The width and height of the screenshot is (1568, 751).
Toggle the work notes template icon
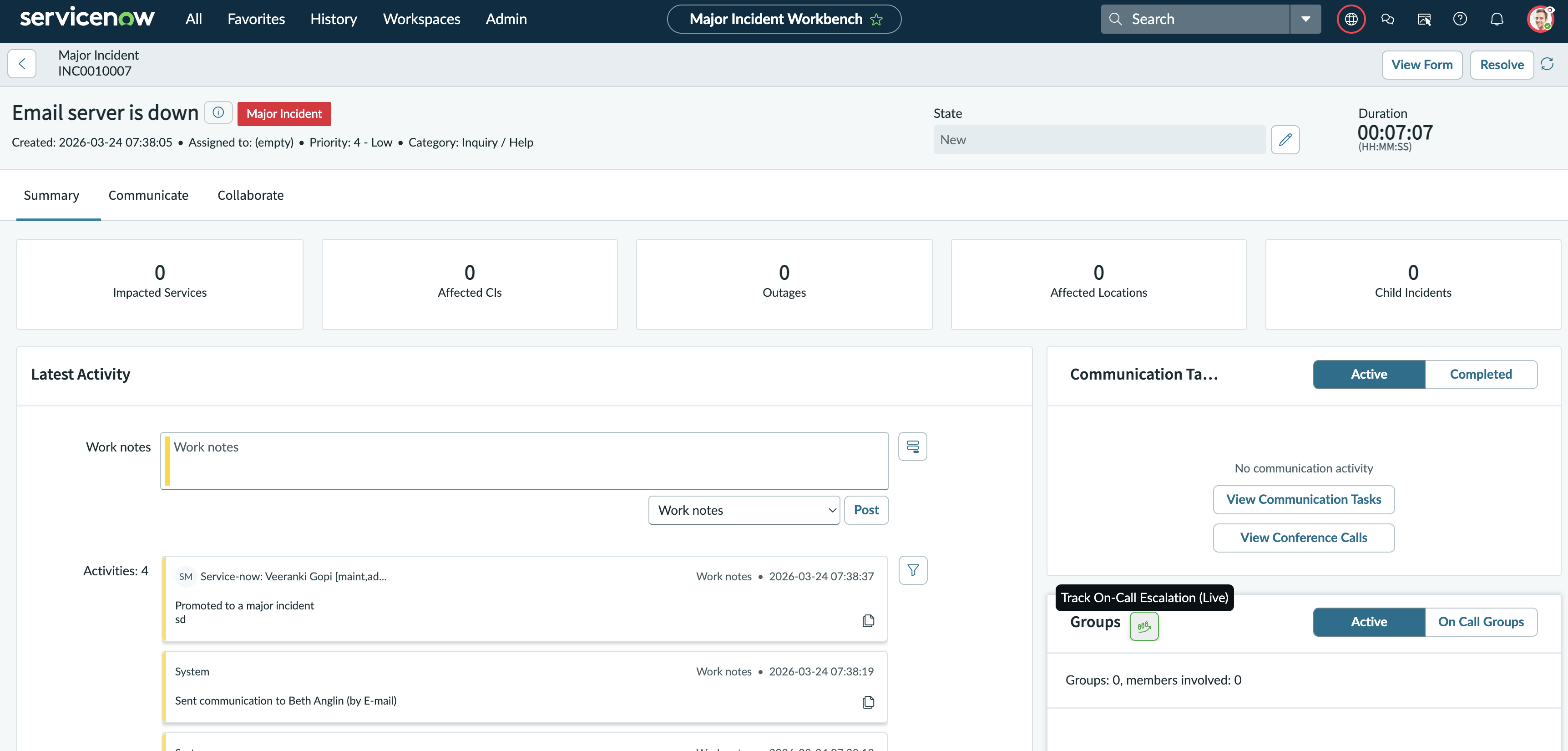(912, 447)
